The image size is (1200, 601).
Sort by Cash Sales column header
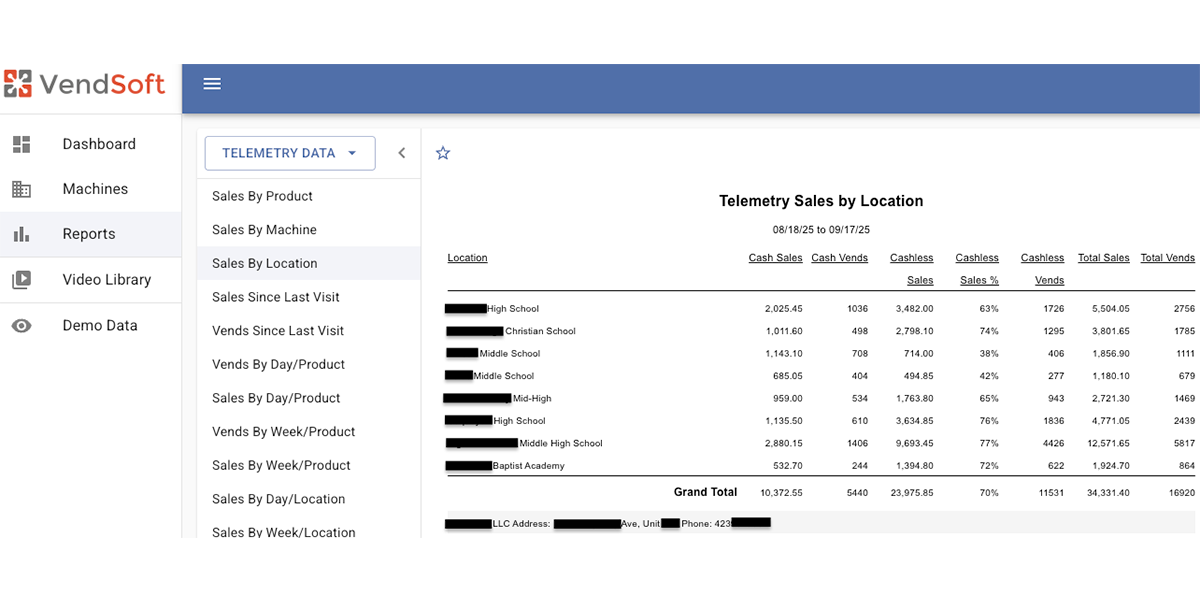click(775, 258)
